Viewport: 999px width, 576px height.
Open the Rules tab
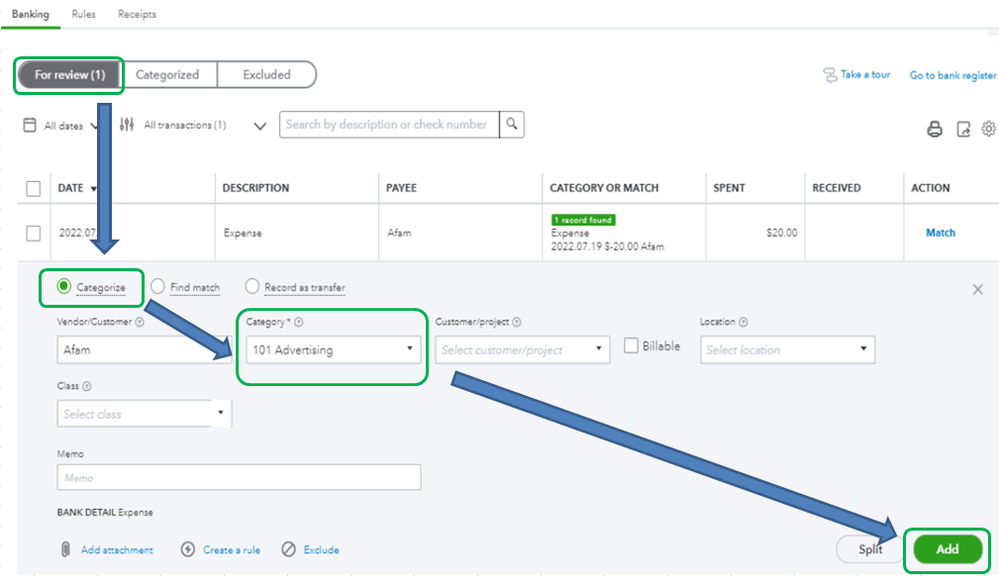click(x=83, y=14)
